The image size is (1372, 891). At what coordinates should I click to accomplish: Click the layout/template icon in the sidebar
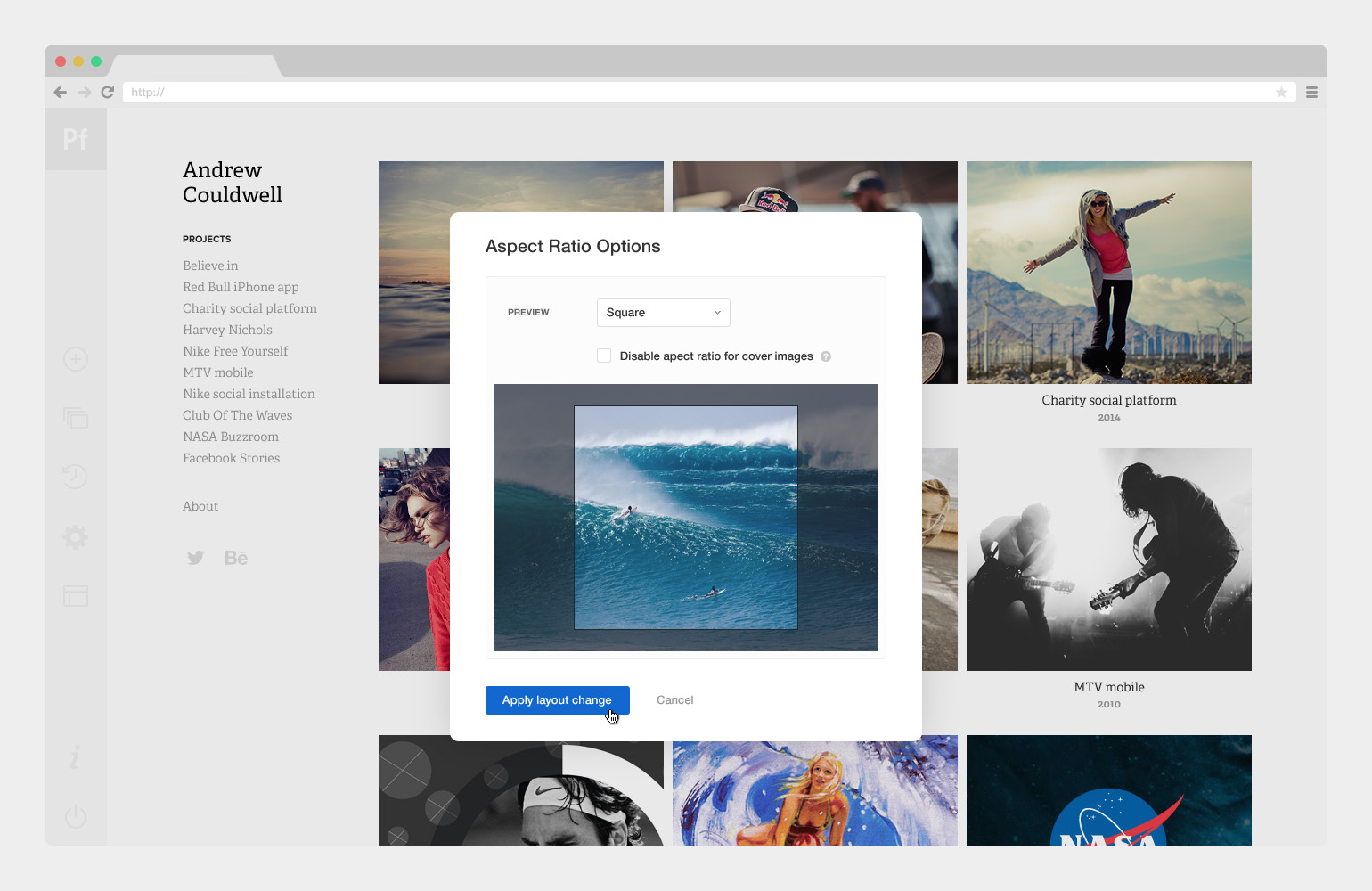pyautogui.click(x=75, y=595)
